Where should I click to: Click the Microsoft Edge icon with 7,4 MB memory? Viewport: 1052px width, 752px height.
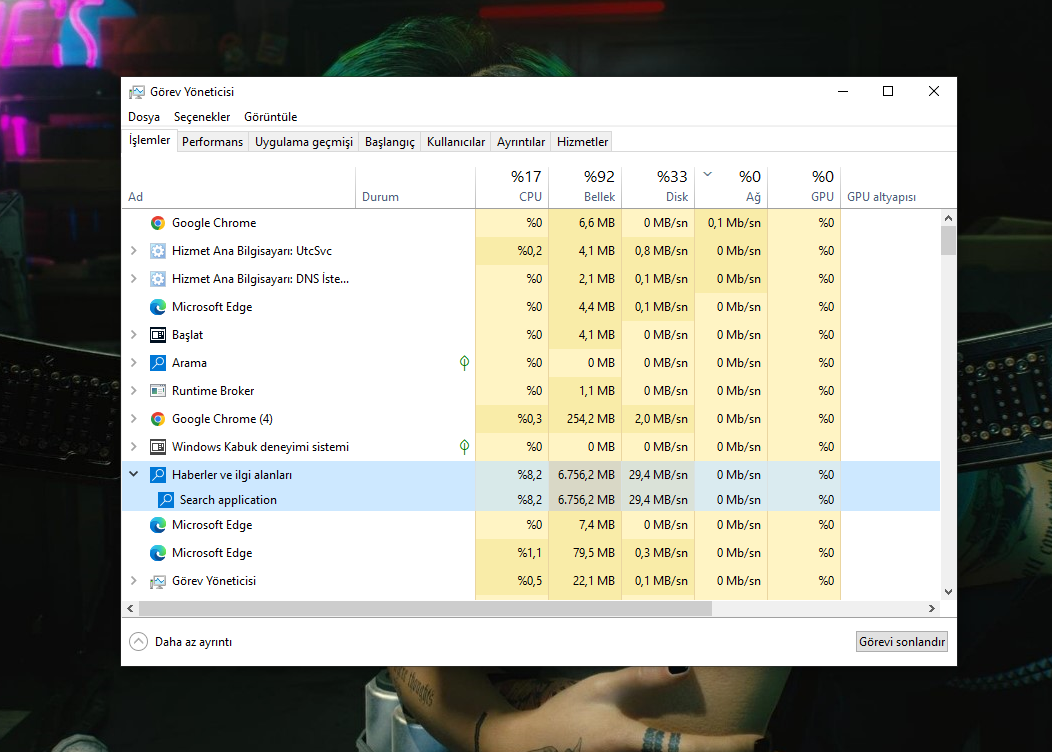pyautogui.click(x=158, y=525)
